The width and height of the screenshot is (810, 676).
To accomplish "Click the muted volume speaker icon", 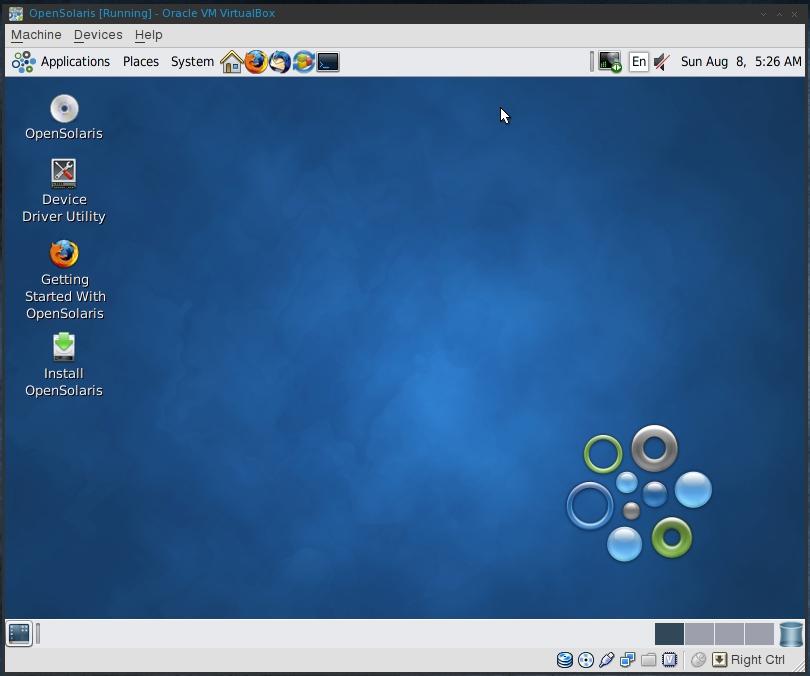I will [x=662, y=62].
